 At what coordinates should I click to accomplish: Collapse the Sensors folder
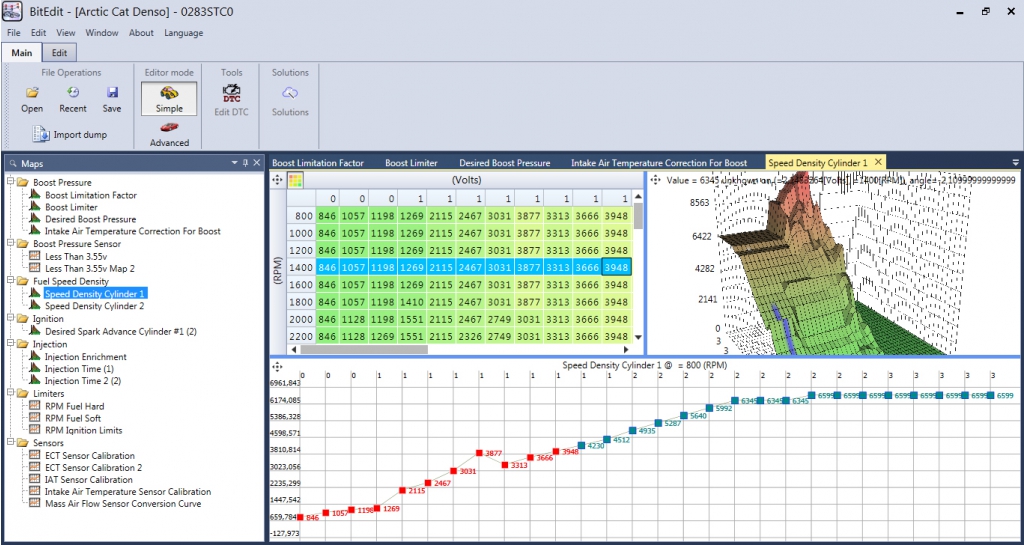(10, 443)
